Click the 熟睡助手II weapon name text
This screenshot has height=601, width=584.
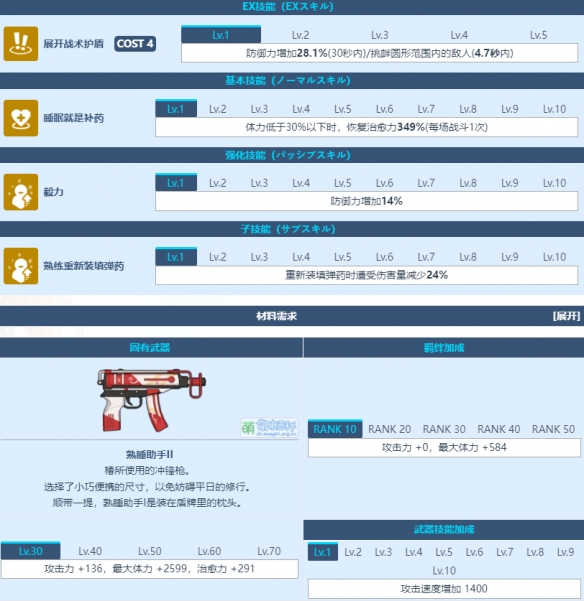149,455
